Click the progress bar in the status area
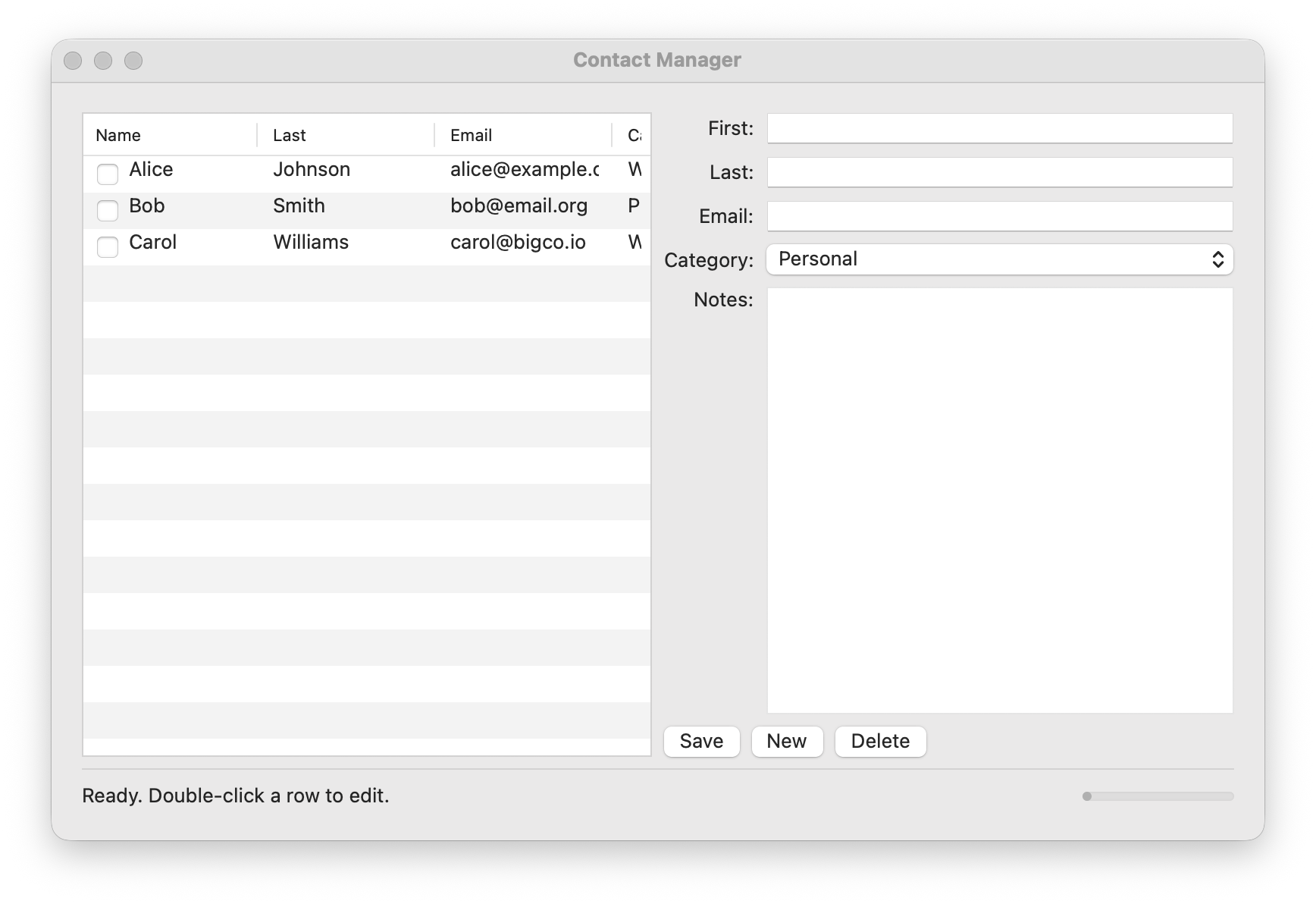1316x904 pixels. point(1158,796)
